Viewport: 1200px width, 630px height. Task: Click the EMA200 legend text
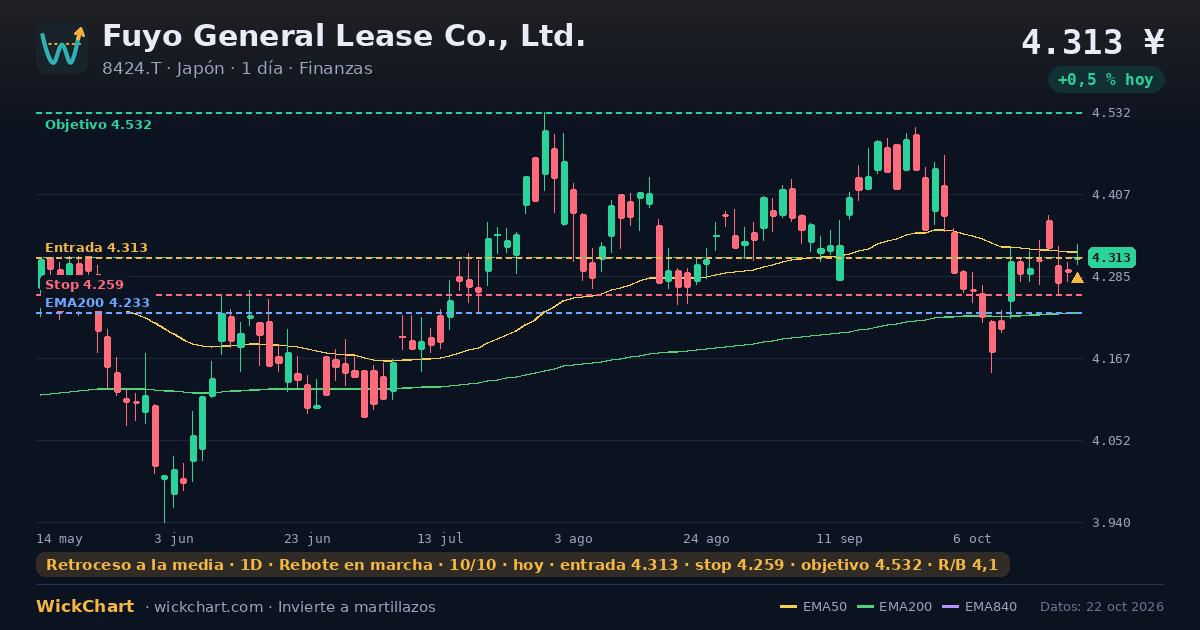pos(907,607)
